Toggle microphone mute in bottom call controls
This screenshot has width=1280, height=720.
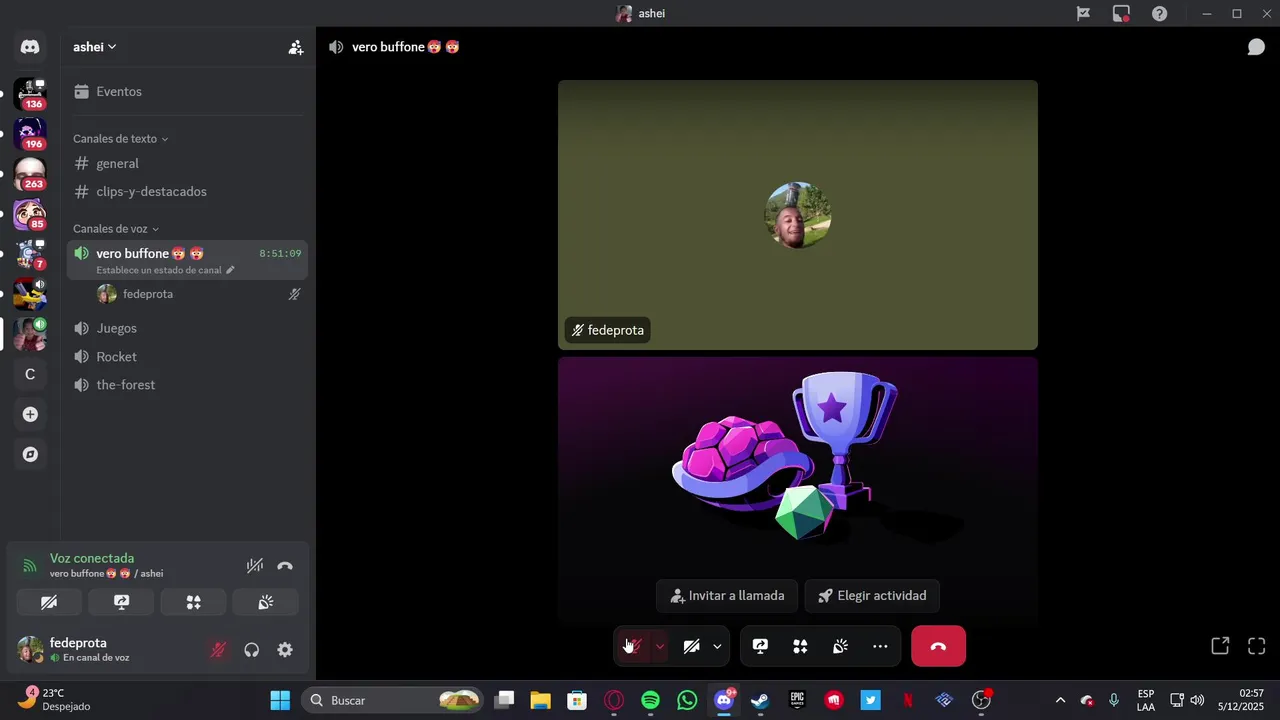point(631,646)
